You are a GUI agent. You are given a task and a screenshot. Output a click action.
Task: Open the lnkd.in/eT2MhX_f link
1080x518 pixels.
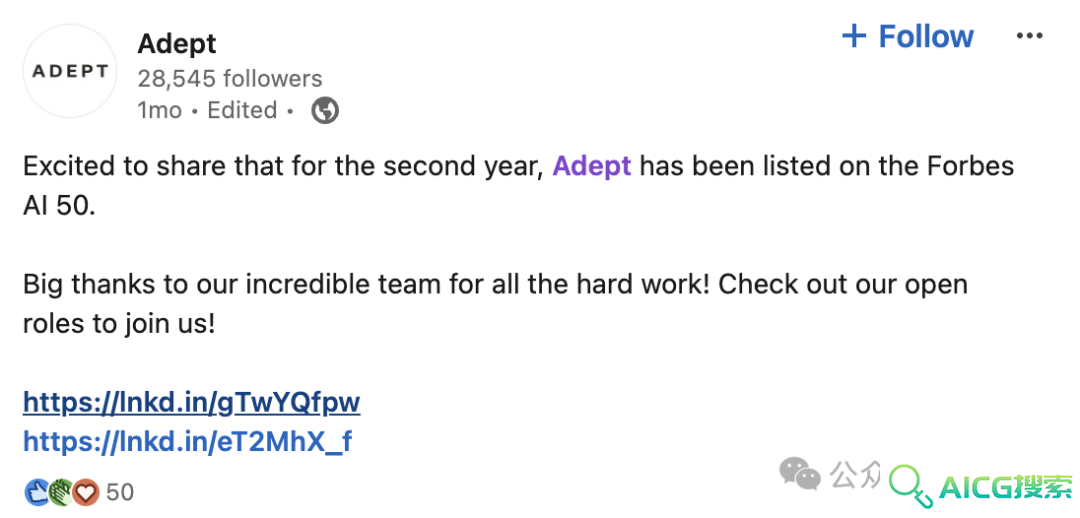click(x=187, y=441)
